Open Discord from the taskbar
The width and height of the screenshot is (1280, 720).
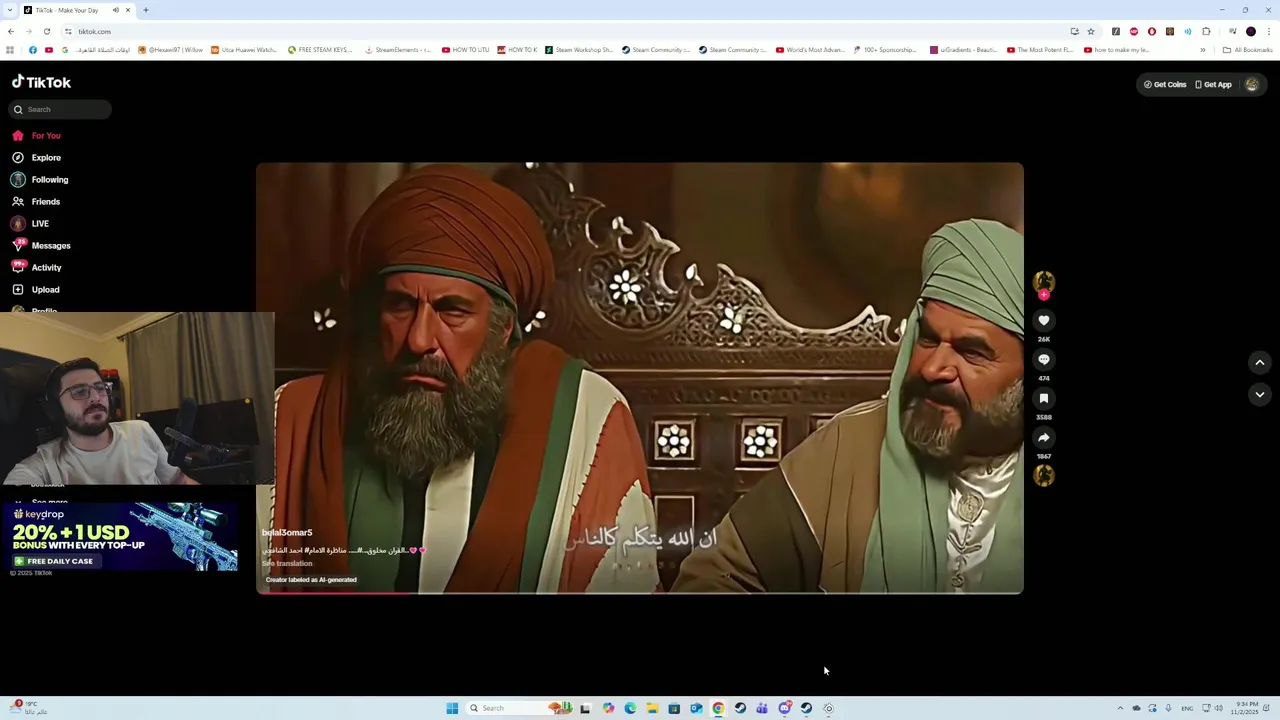point(784,708)
